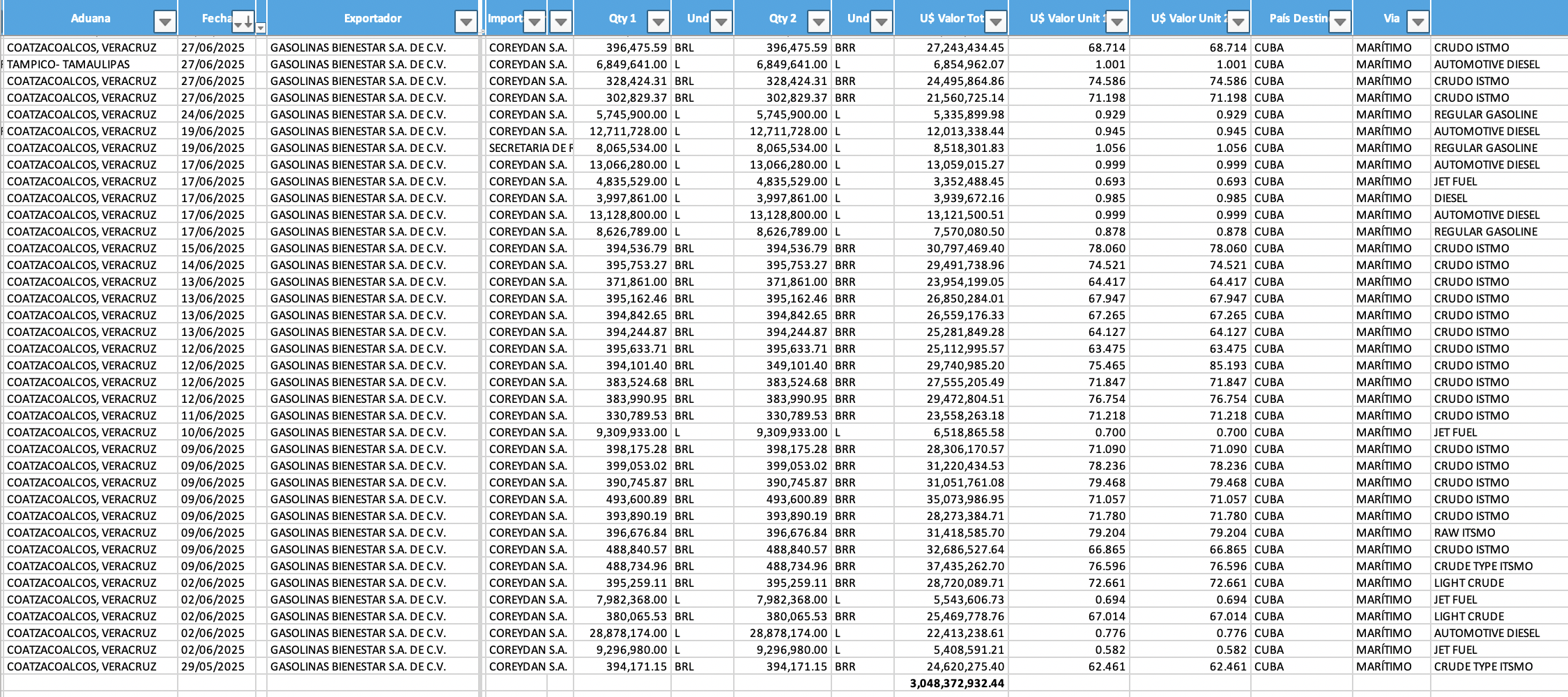Select the RAW ITSMO product cell

(1464, 533)
